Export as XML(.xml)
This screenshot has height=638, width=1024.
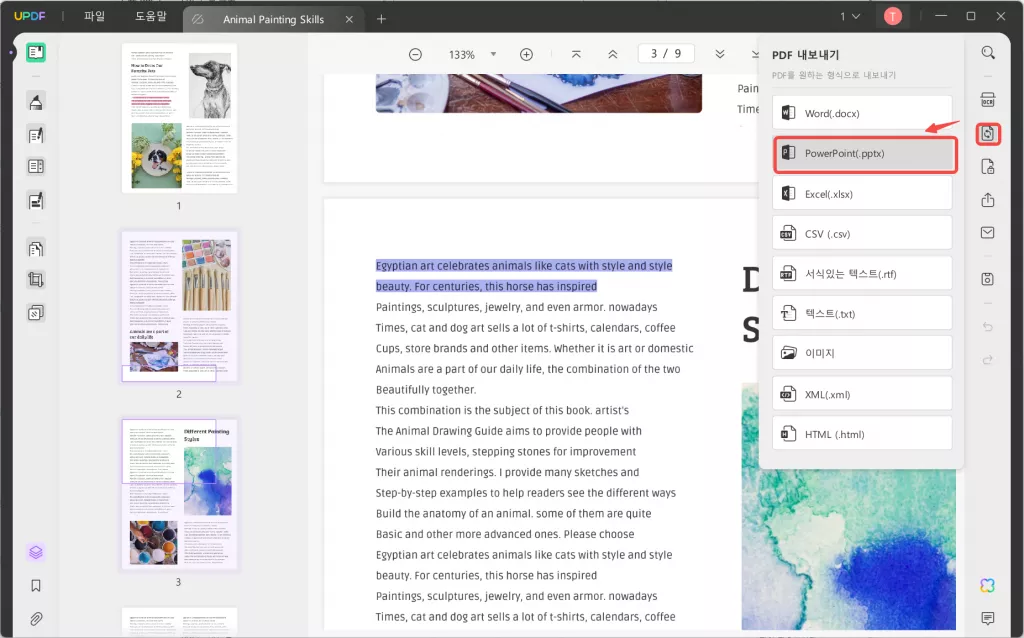(862, 394)
